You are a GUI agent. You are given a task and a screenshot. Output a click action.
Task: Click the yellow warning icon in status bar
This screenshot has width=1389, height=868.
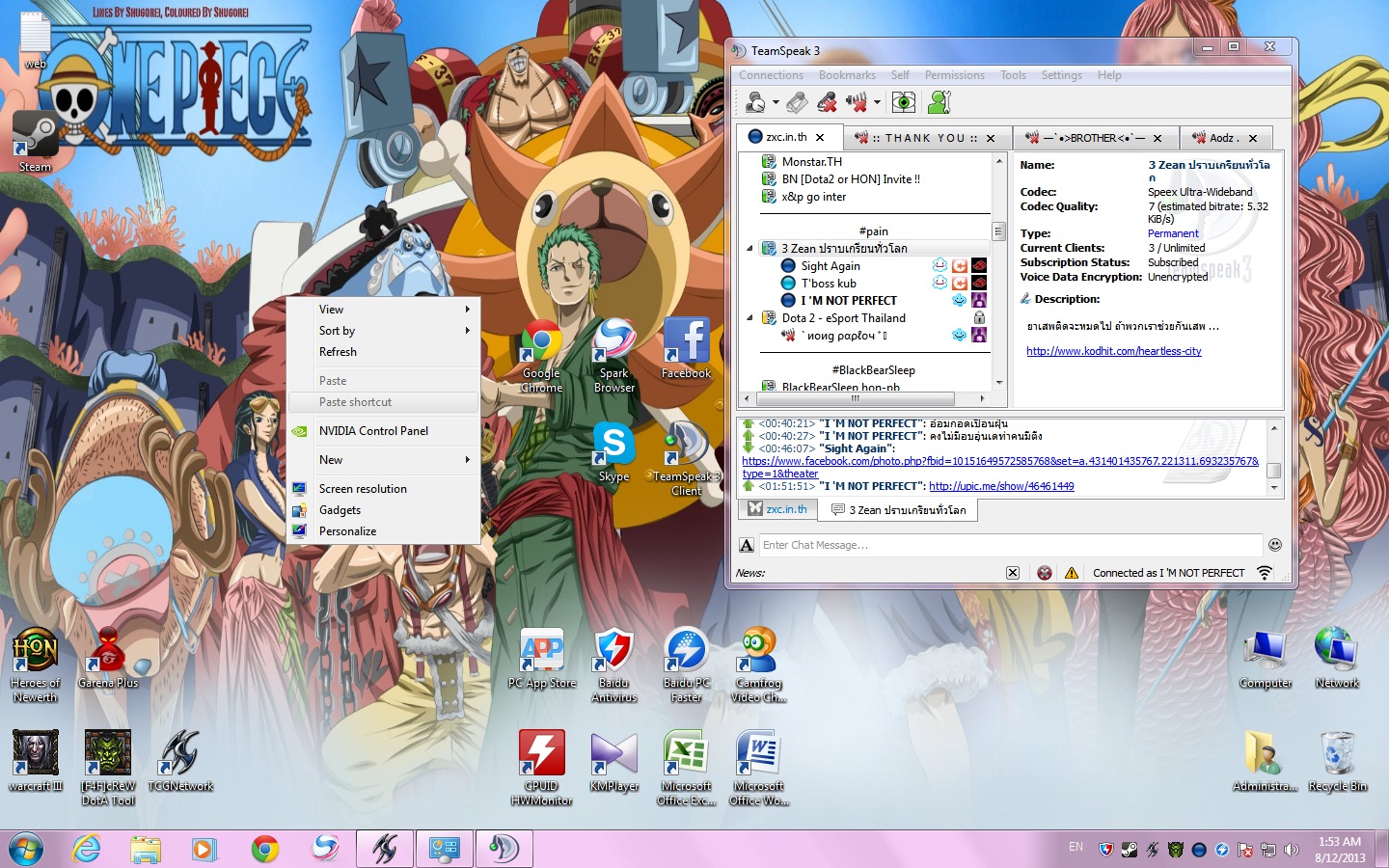tap(1072, 573)
